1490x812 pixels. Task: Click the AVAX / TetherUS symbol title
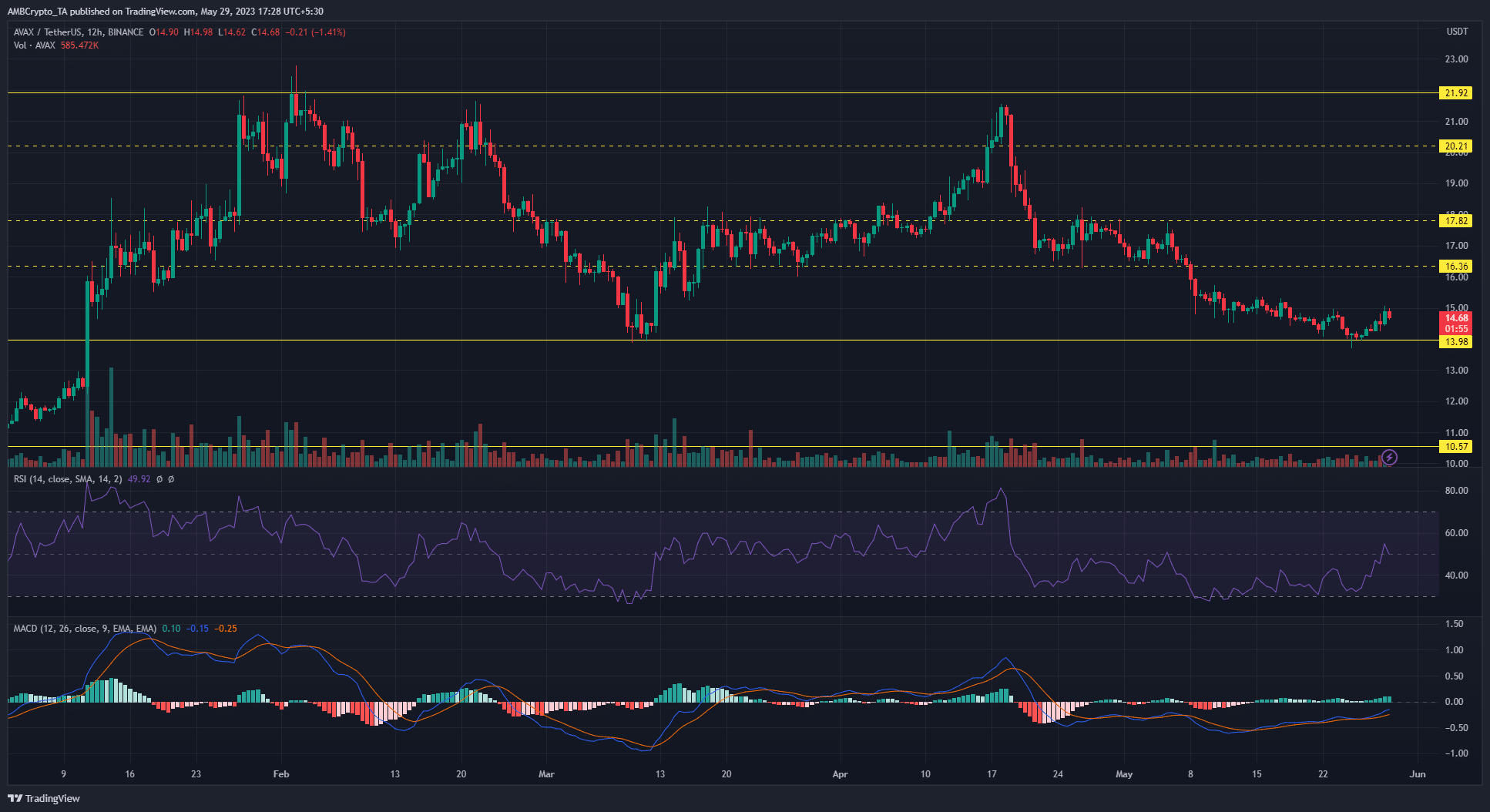[x=79, y=32]
